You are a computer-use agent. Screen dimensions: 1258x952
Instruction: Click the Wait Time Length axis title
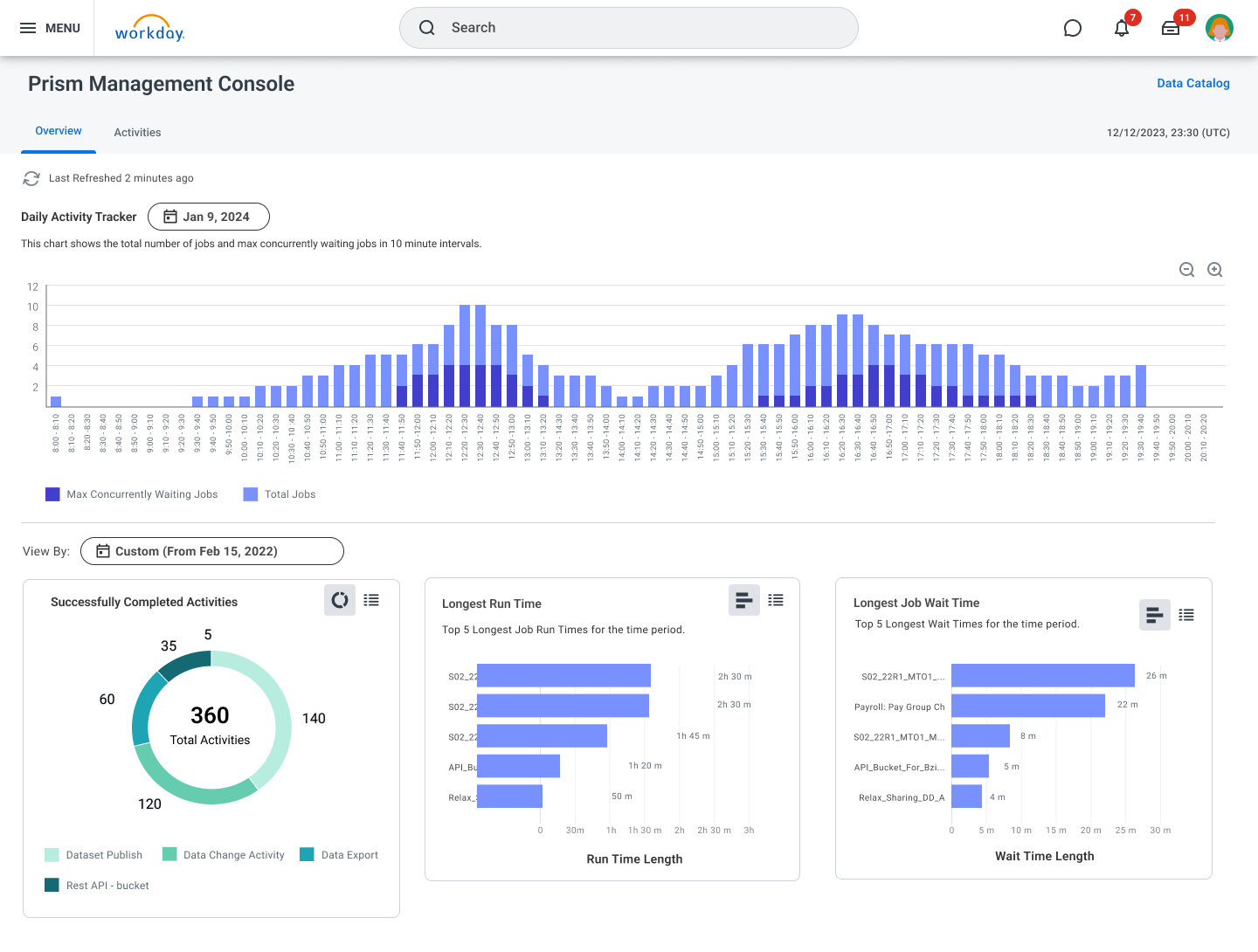click(1044, 856)
